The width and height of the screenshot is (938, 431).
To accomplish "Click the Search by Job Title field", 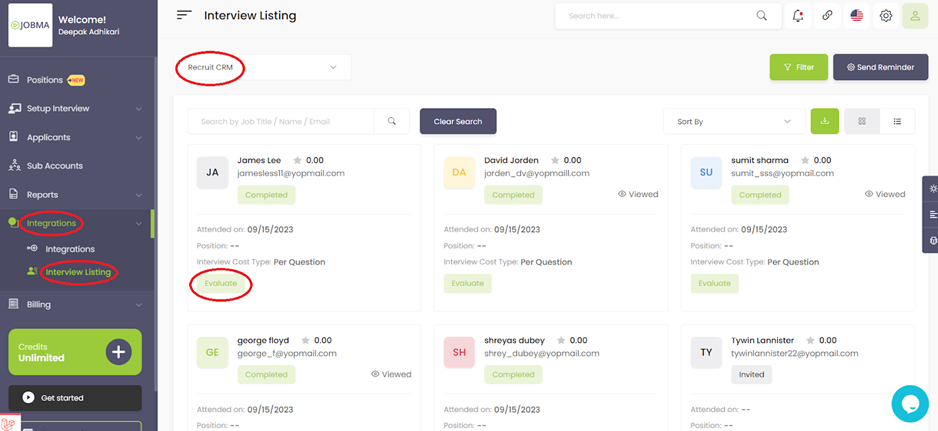I will click(x=281, y=121).
